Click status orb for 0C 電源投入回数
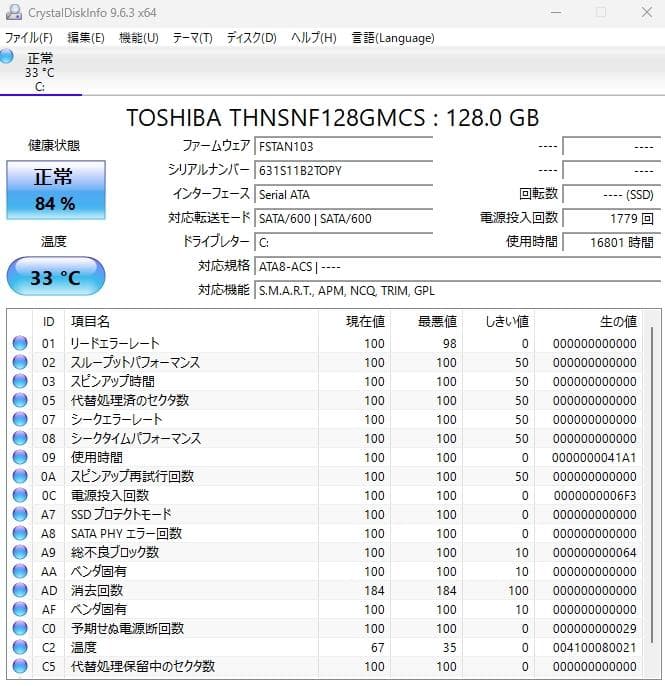The width and height of the screenshot is (665, 686). [x=20, y=496]
